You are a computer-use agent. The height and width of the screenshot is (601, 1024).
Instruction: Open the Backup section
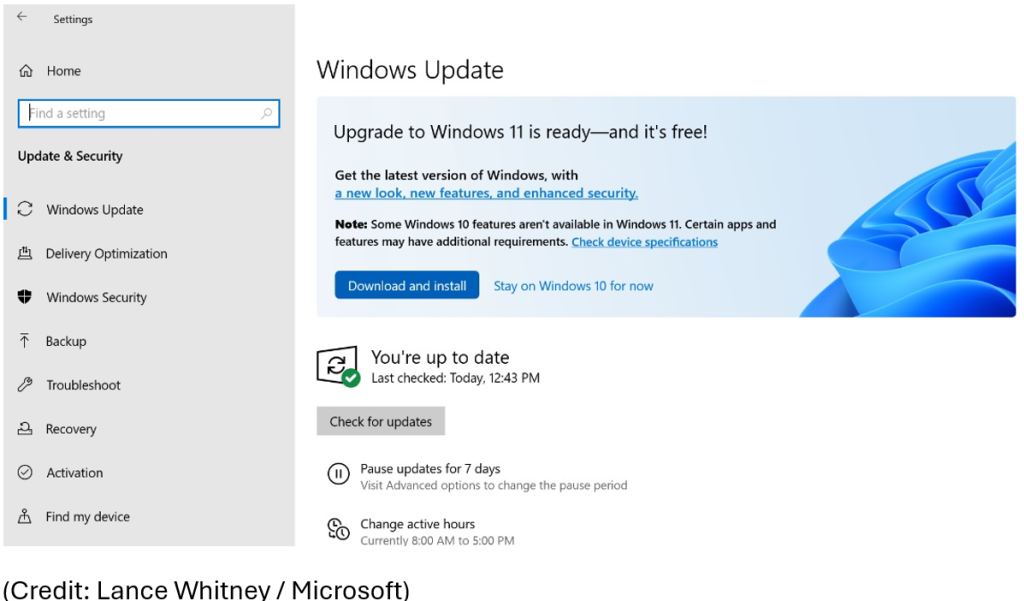click(x=66, y=341)
